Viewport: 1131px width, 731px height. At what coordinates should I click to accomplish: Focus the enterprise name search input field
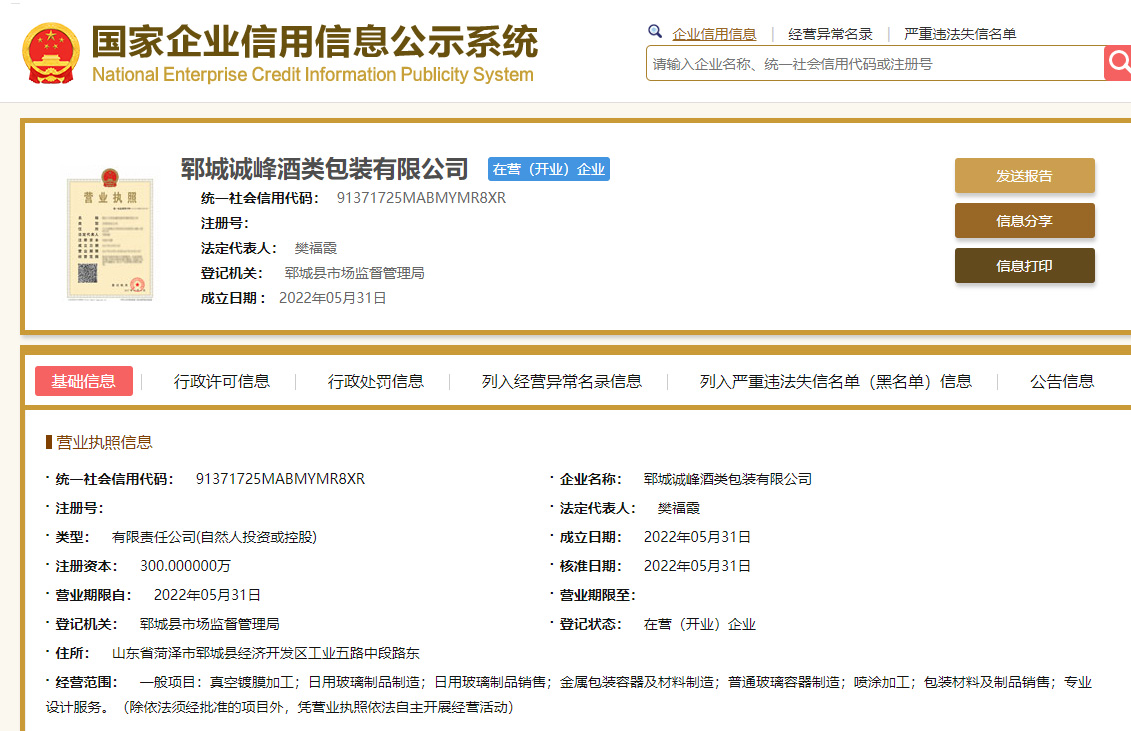(875, 64)
